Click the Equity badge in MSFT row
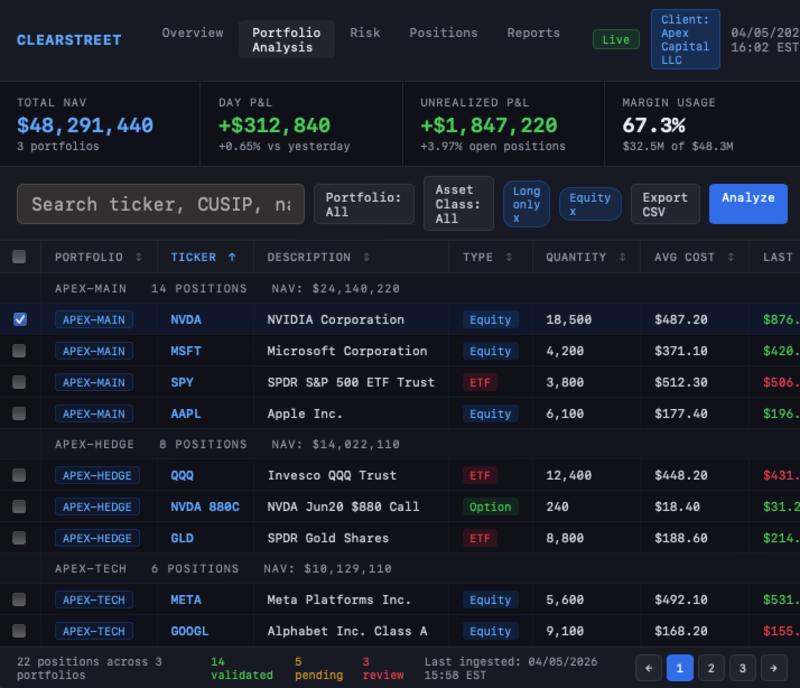Image resolution: width=800 pixels, height=688 pixels. coord(490,351)
